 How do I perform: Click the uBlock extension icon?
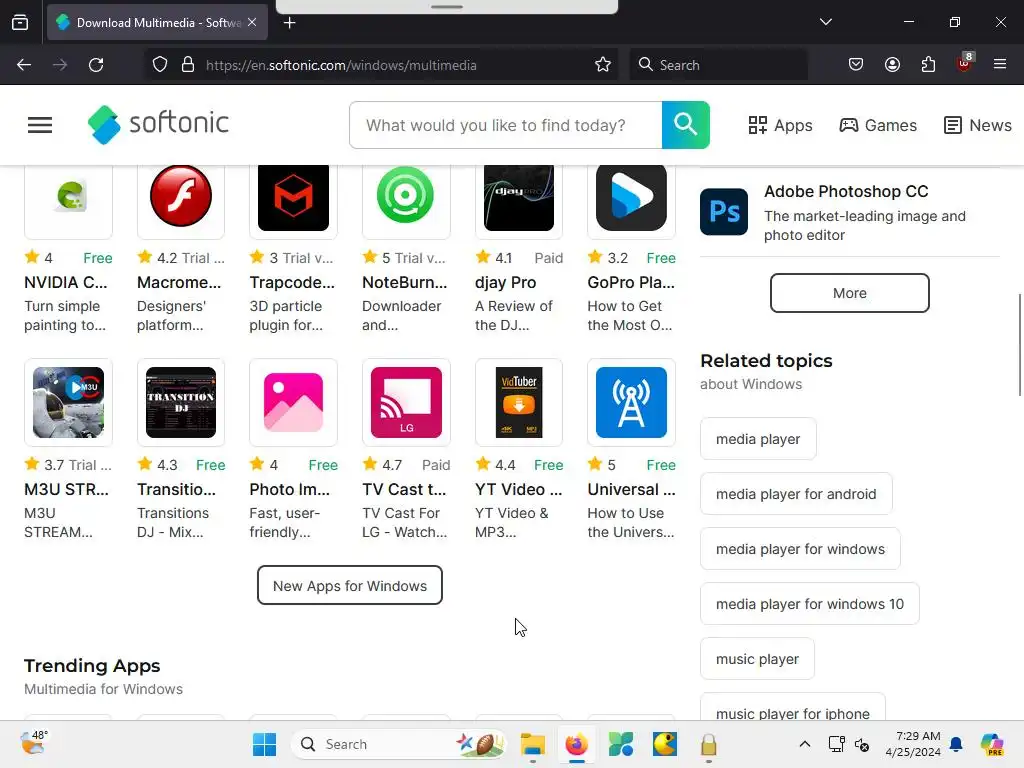(965, 63)
